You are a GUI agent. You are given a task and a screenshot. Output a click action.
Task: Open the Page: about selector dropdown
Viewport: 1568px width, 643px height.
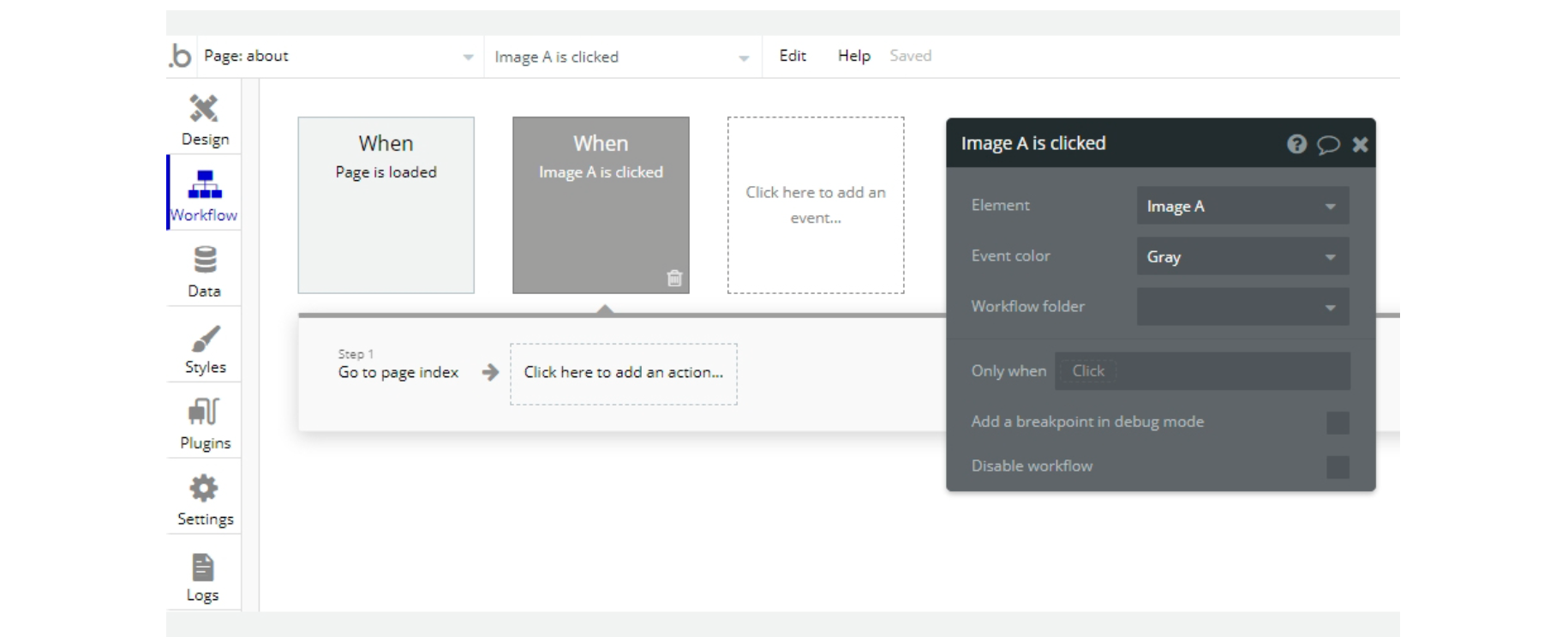coord(338,57)
